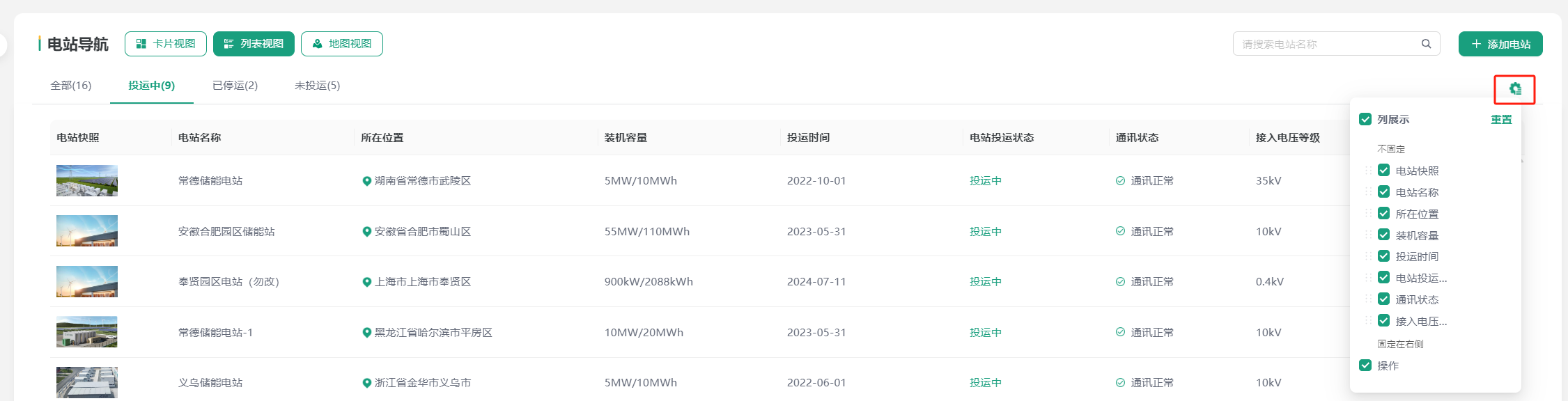
Task: Click the 添加电站 button
Action: point(1500,44)
